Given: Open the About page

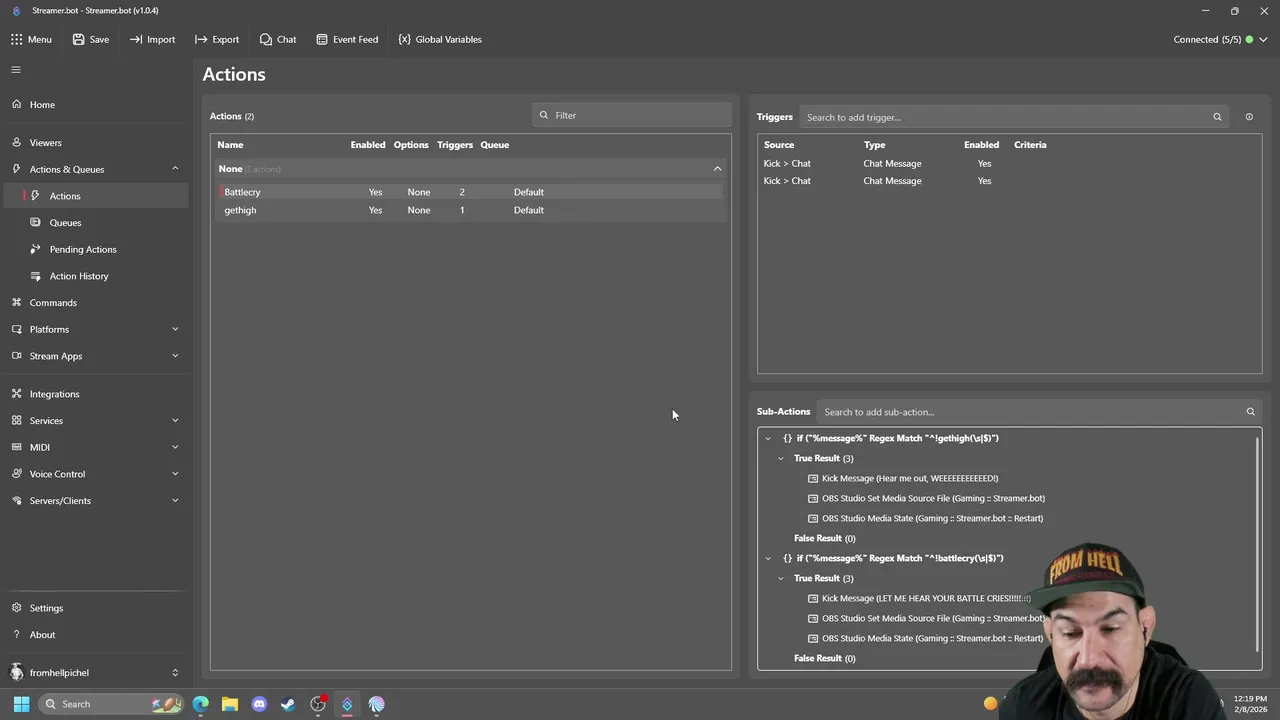Looking at the screenshot, I should [x=95, y=634].
